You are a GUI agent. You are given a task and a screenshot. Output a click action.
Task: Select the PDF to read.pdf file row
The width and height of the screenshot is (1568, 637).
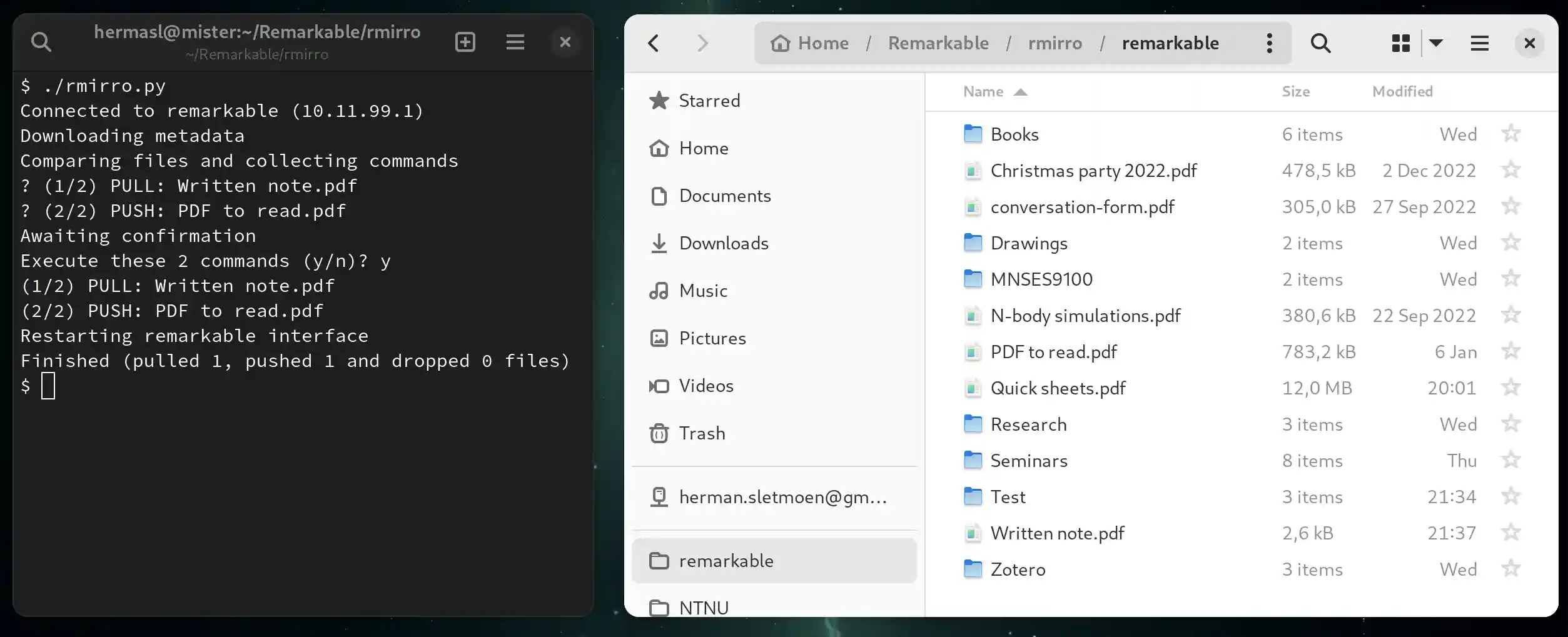[x=1053, y=351]
